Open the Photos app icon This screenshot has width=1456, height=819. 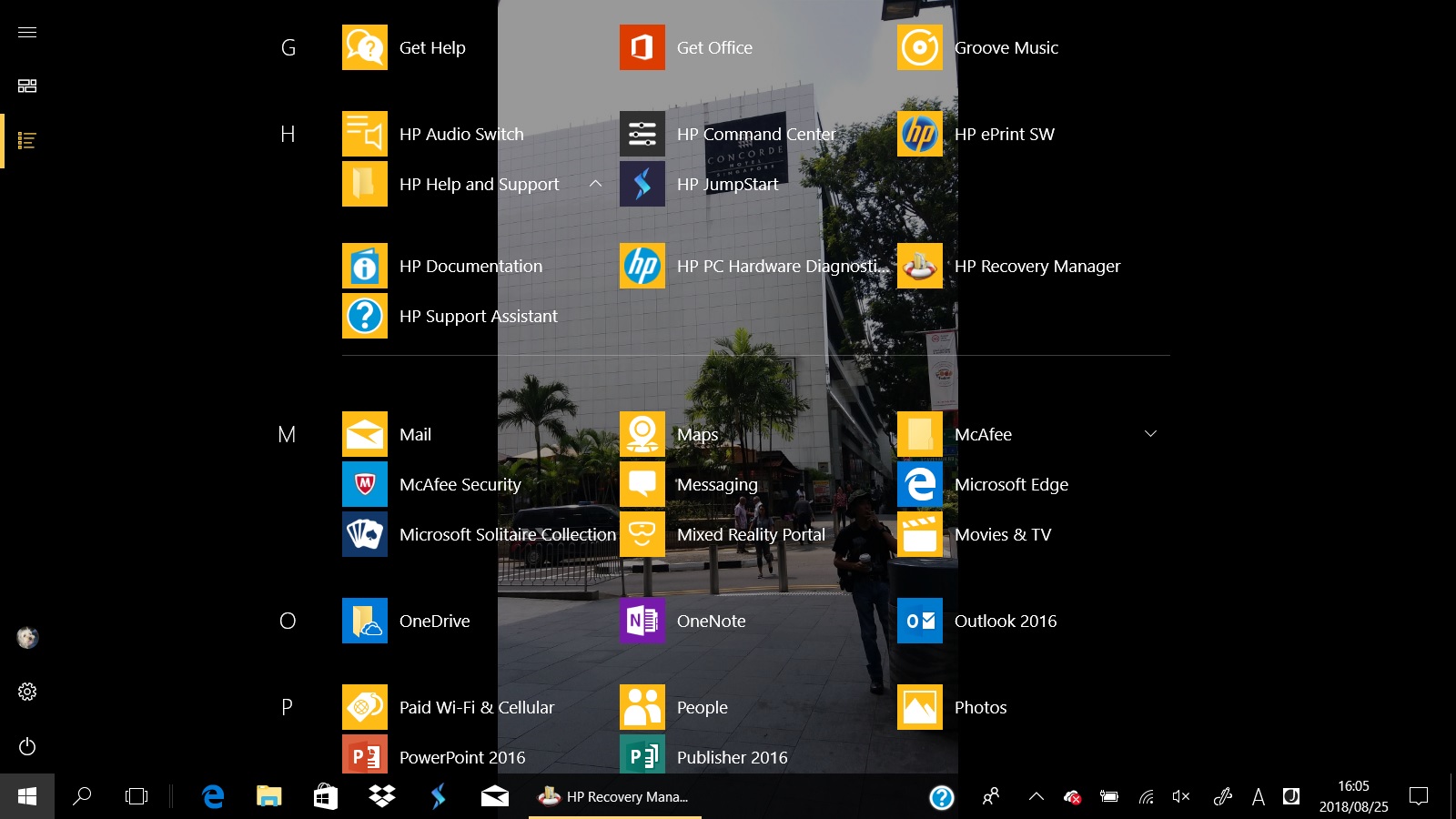coord(920,707)
